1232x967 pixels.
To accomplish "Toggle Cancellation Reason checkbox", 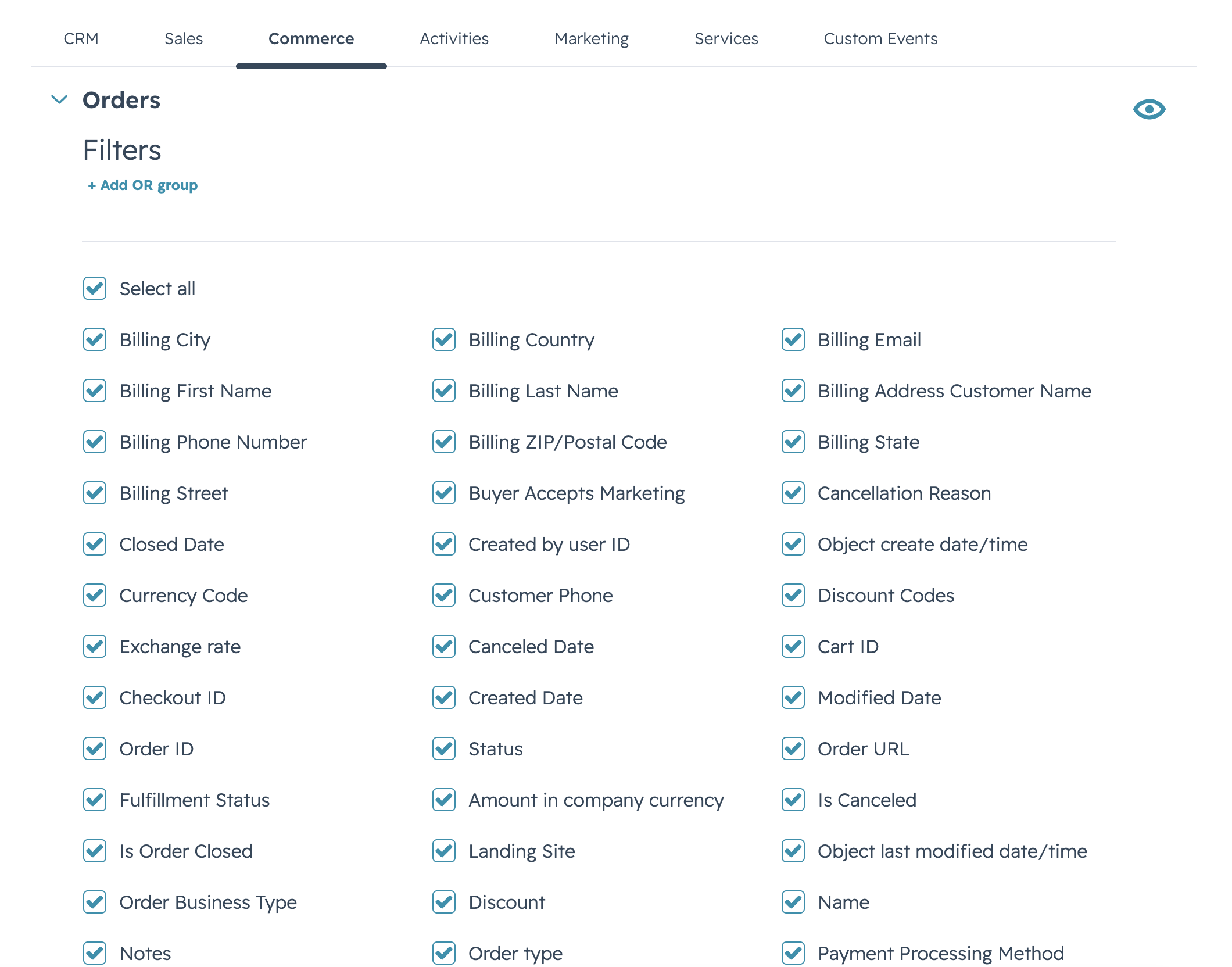I will pyautogui.click(x=793, y=493).
